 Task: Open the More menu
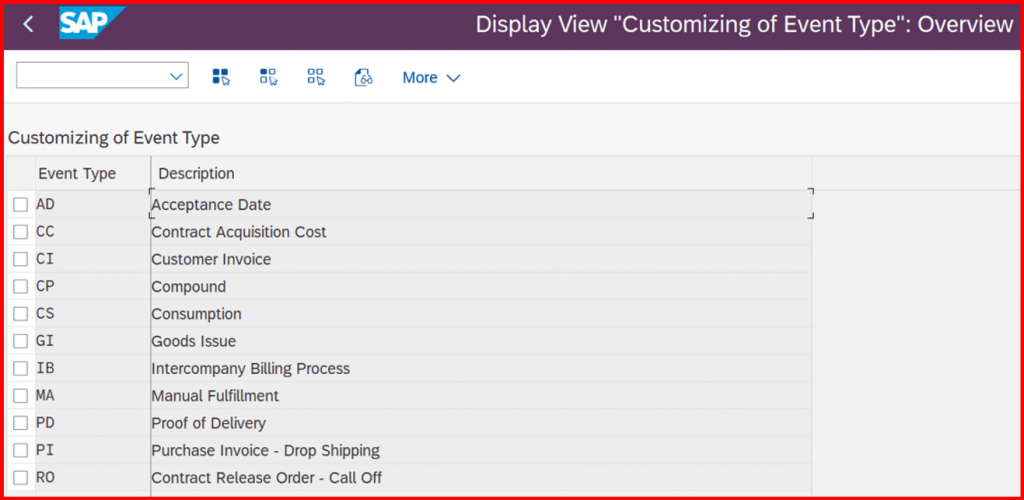click(431, 78)
